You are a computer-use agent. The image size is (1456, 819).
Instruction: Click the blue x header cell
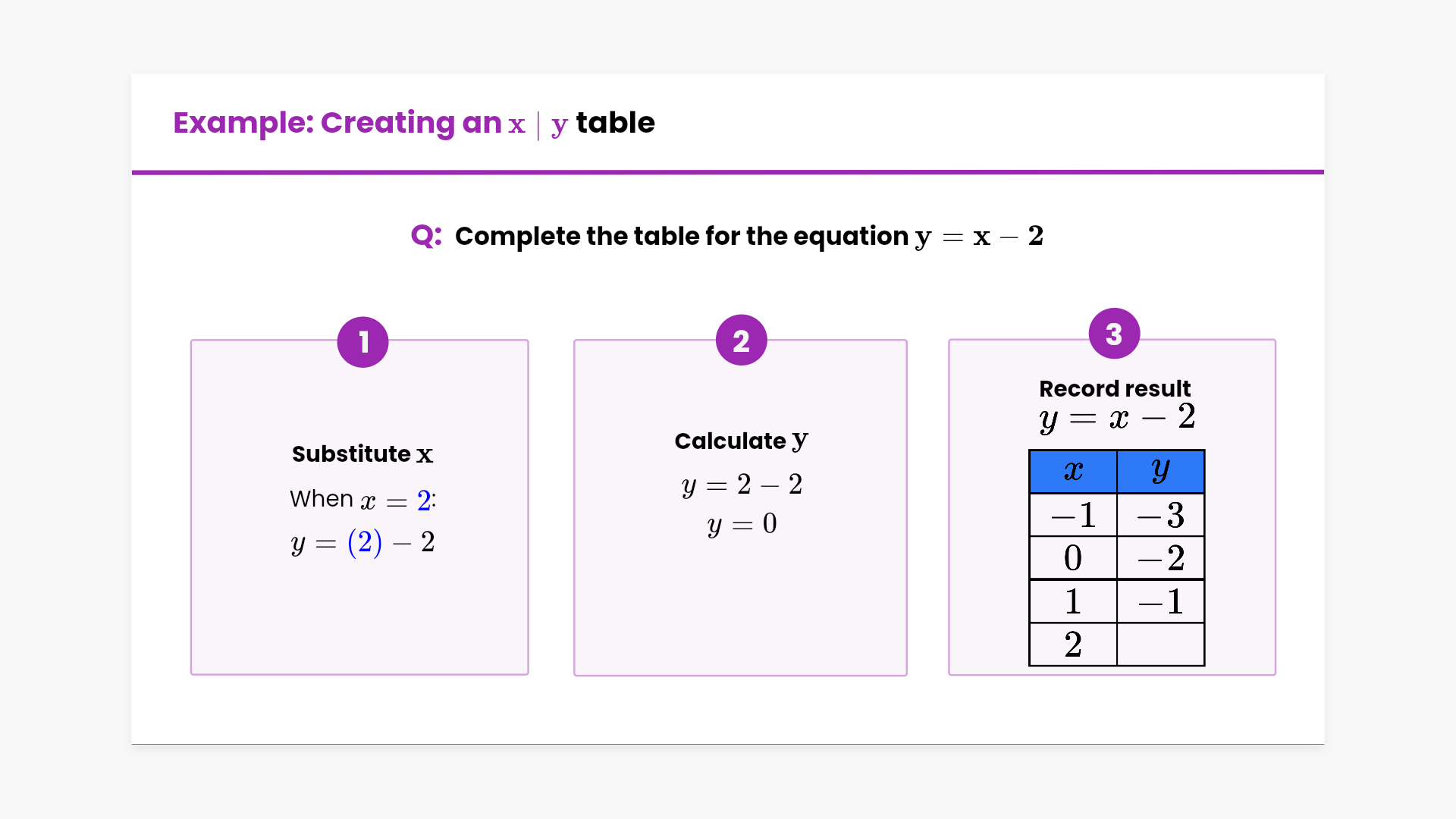click(1073, 472)
